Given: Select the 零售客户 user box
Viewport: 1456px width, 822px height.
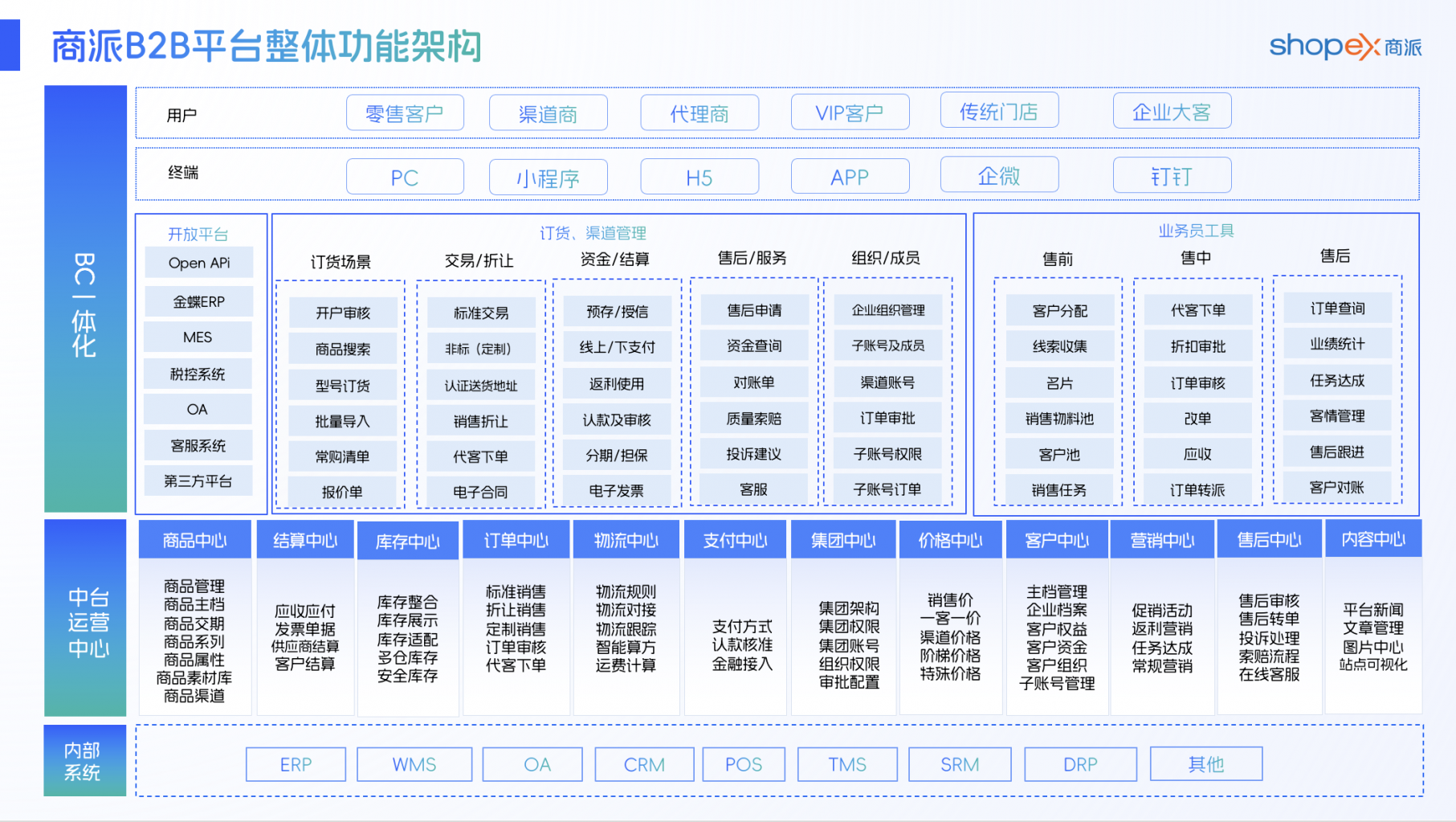Looking at the screenshot, I should point(405,112).
